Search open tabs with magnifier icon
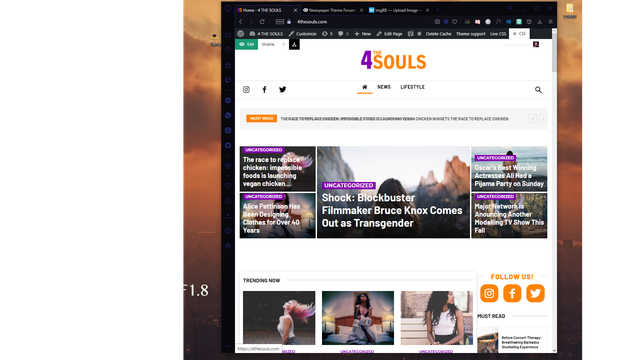The image size is (640, 360). (x=510, y=8)
